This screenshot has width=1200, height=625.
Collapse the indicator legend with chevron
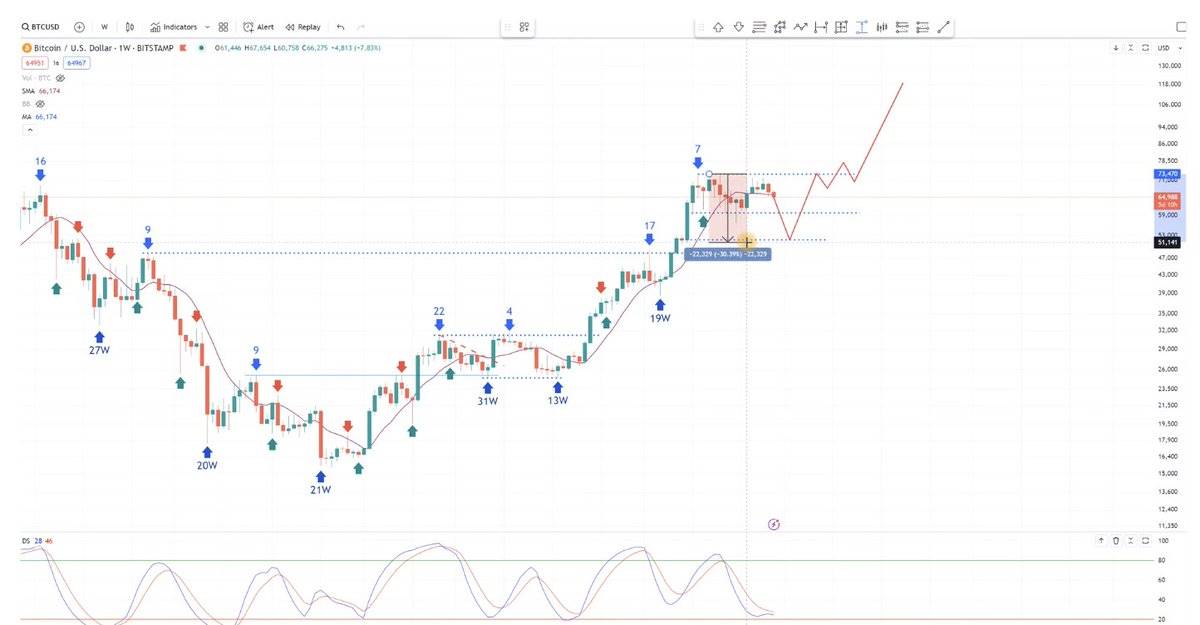pos(29,130)
